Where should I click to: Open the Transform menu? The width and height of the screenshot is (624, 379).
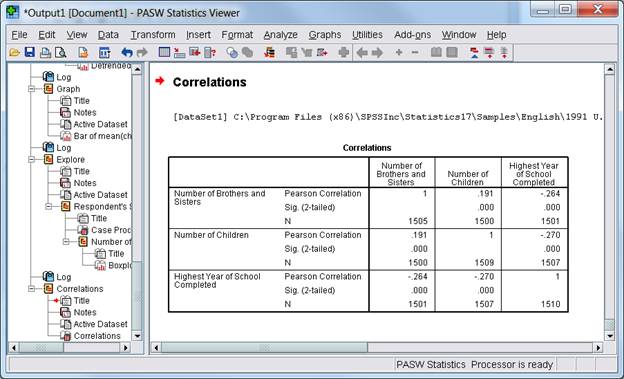(x=153, y=35)
